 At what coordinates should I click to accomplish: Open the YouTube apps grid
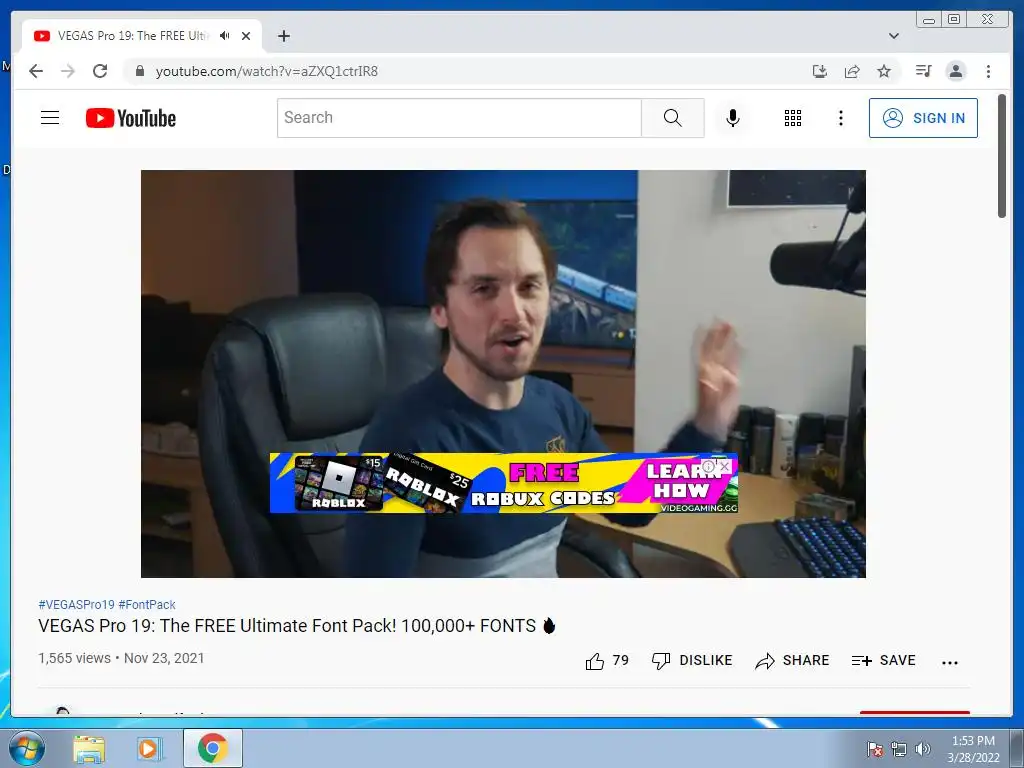coord(793,118)
